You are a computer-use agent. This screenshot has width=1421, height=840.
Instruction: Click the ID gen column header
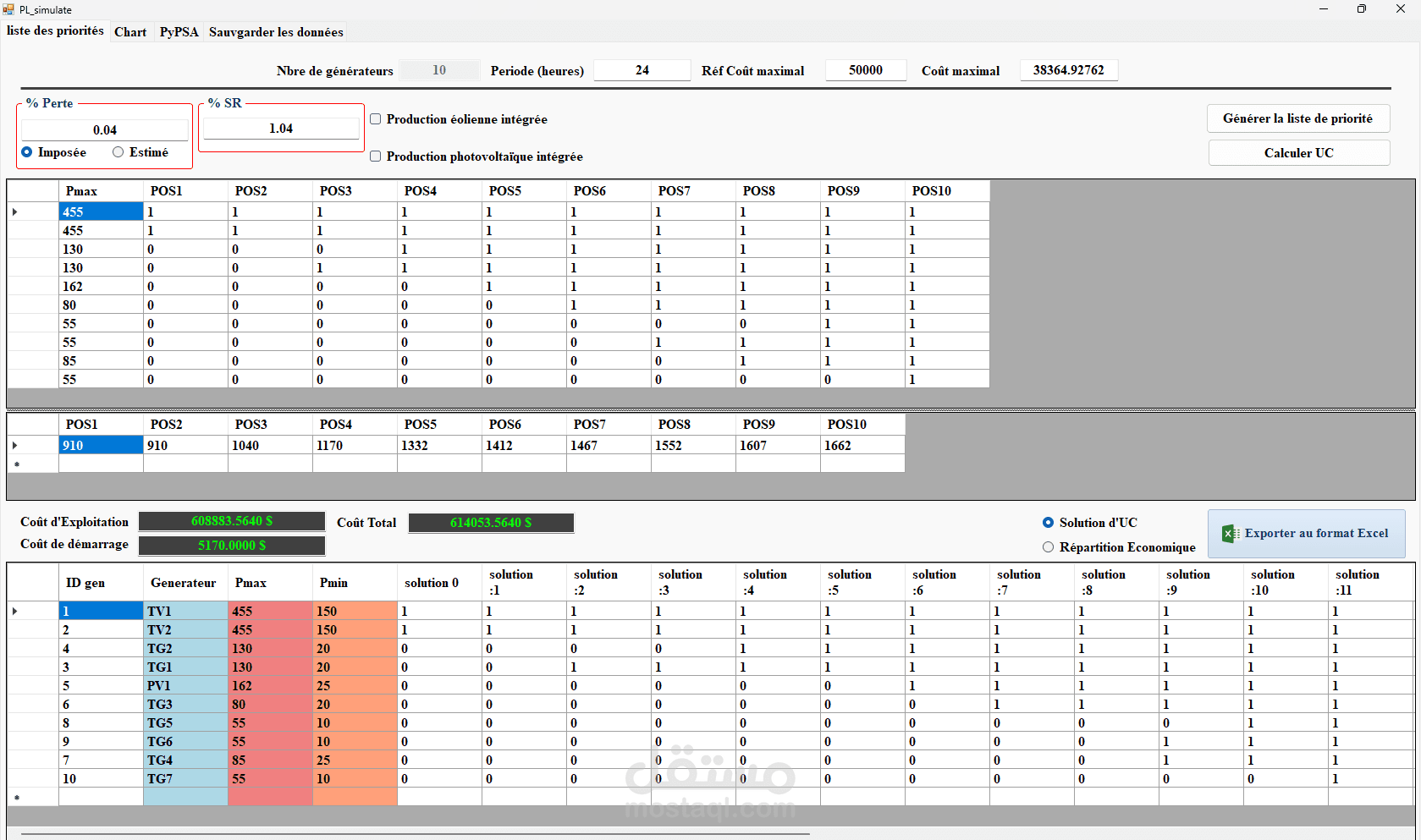[101, 583]
